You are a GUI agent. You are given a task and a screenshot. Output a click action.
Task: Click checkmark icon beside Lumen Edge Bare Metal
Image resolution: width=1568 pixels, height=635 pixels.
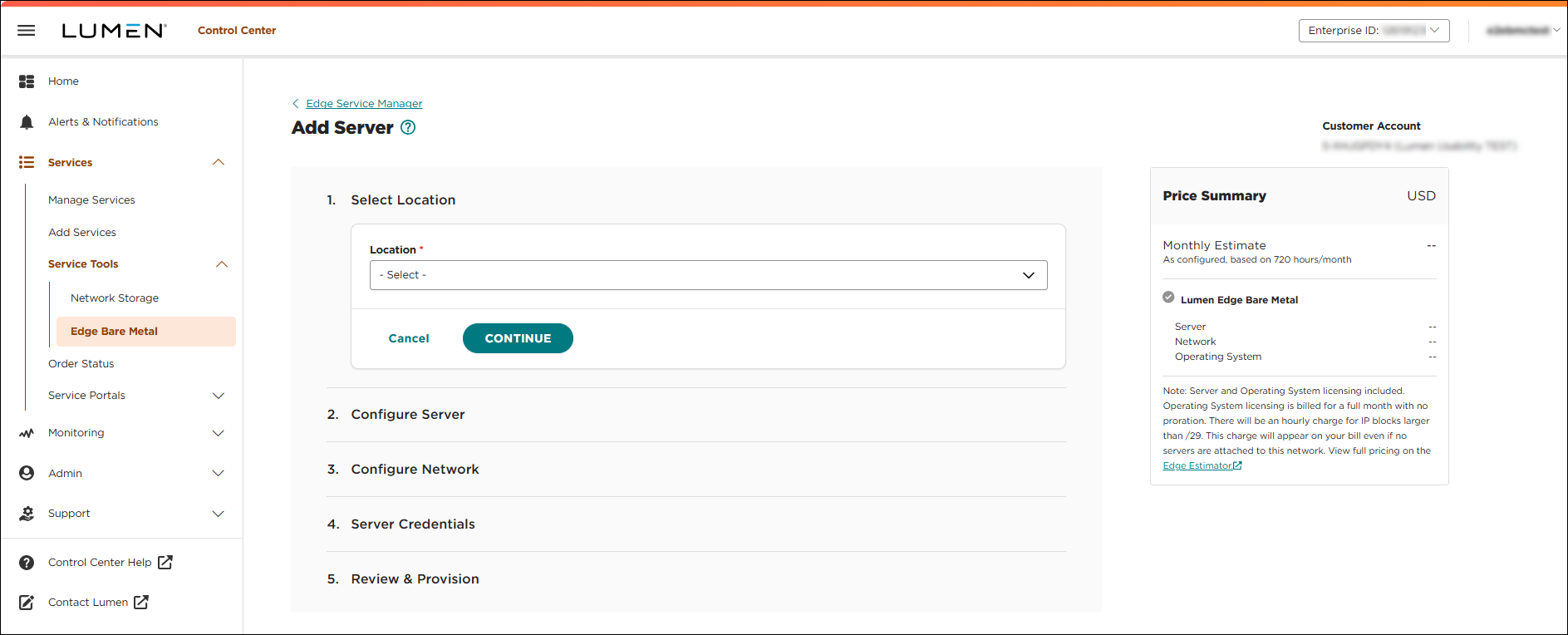click(x=1168, y=298)
